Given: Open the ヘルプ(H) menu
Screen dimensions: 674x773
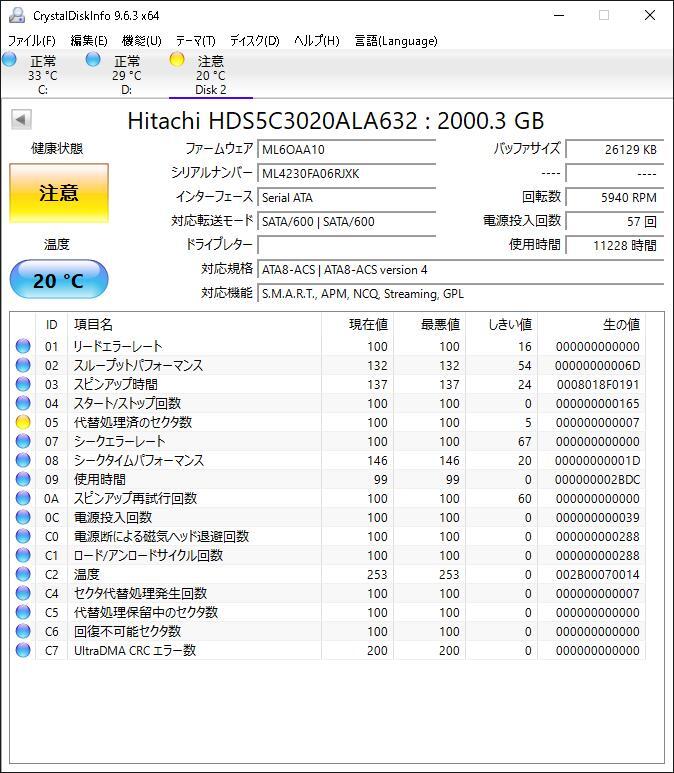Looking at the screenshot, I should (x=317, y=40).
